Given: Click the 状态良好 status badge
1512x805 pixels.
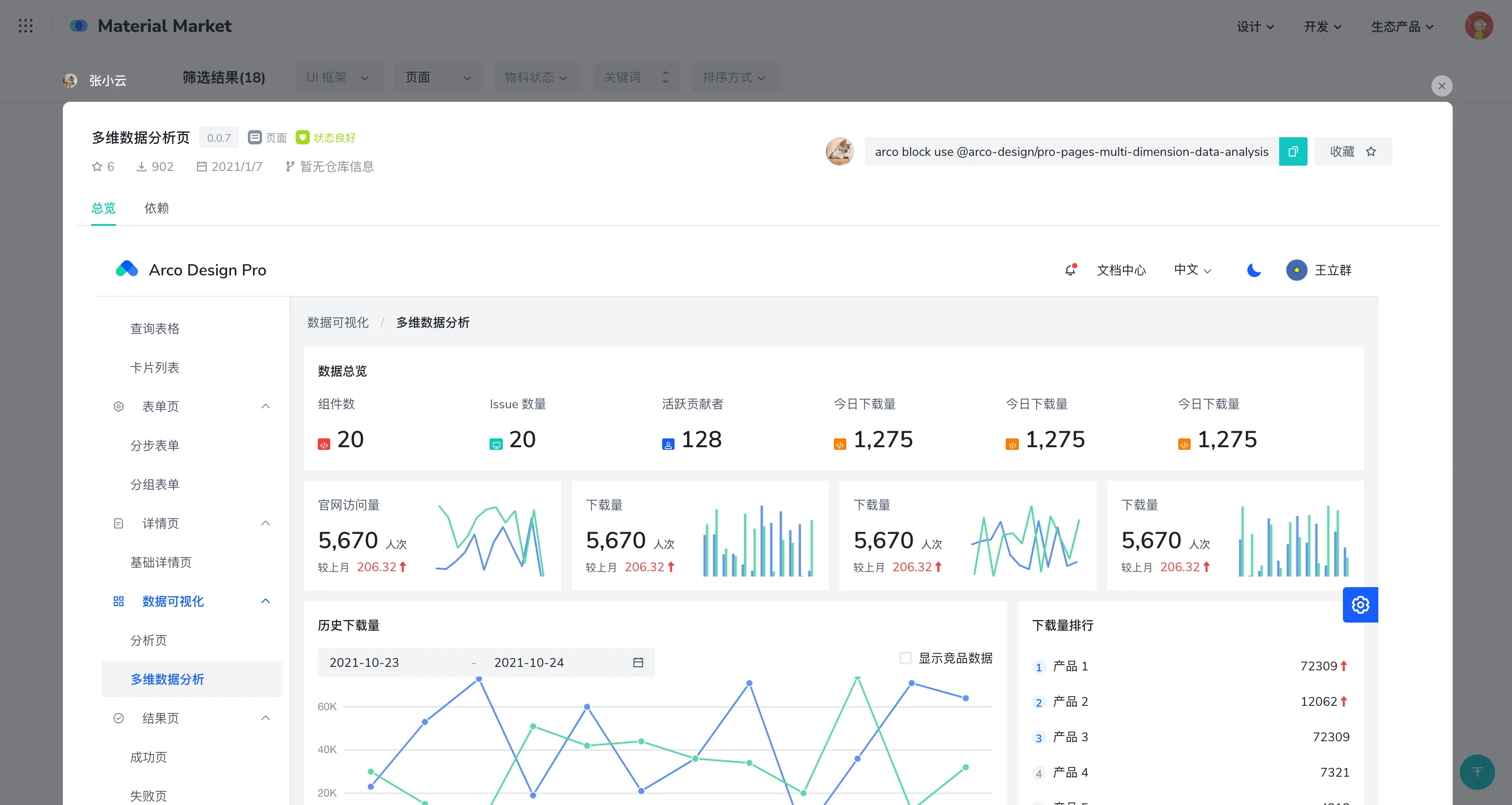Looking at the screenshot, I should tap(326, 137).
